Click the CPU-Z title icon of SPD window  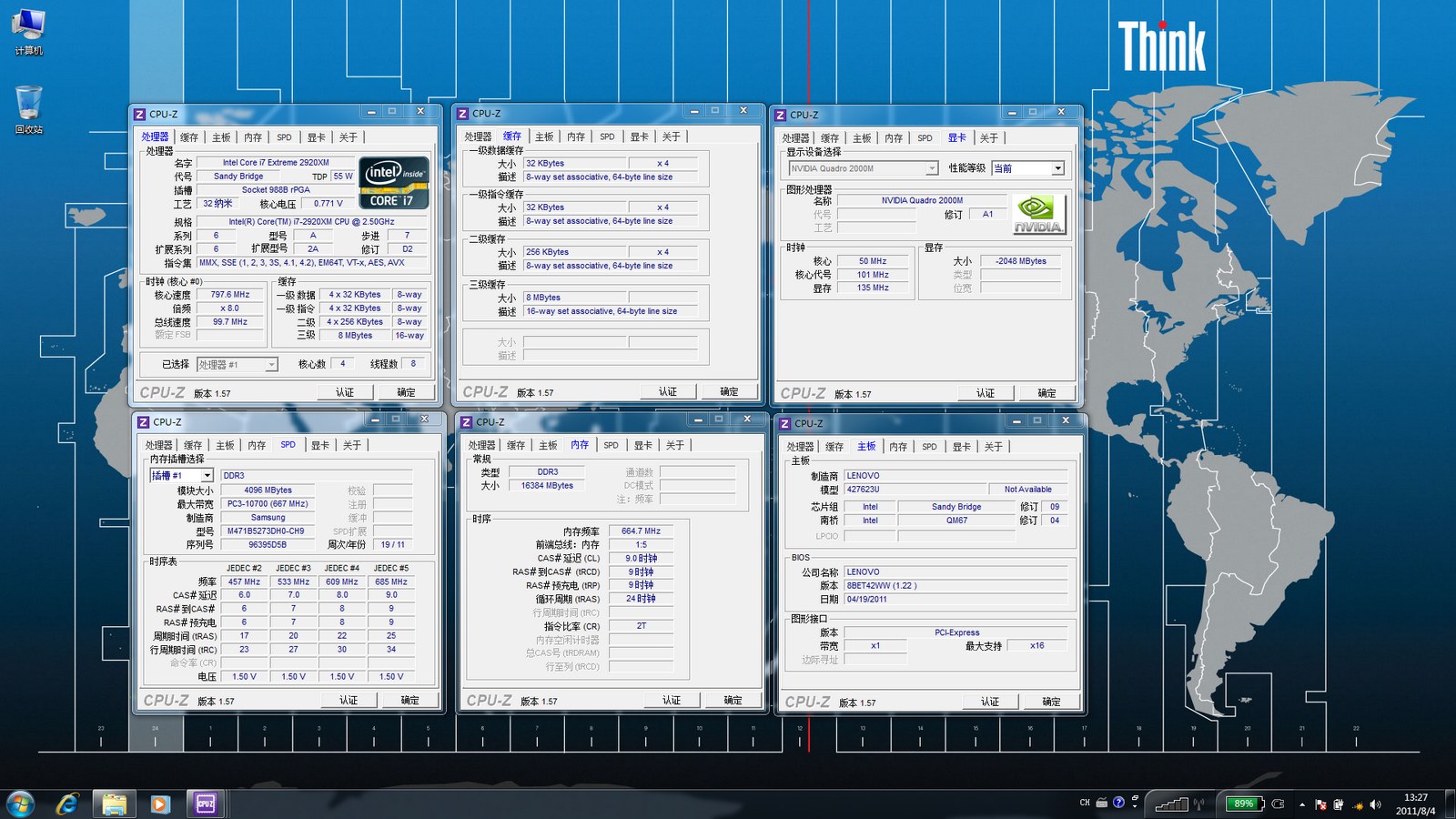pyautogui.click(x=144, y=422)
